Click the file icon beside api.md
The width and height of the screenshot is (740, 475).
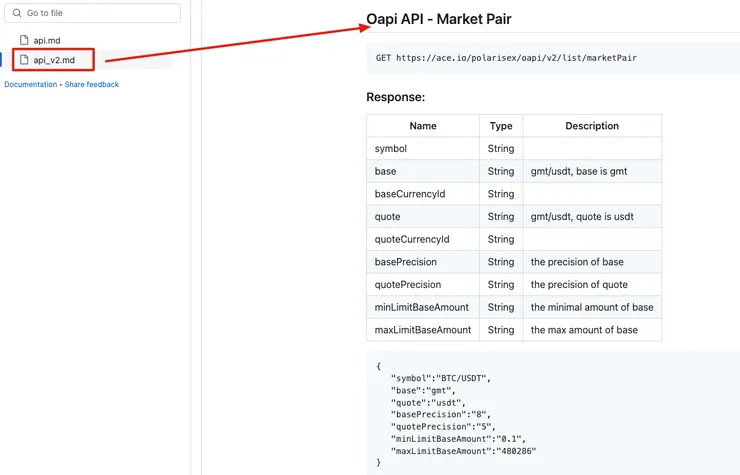point(25,40)
